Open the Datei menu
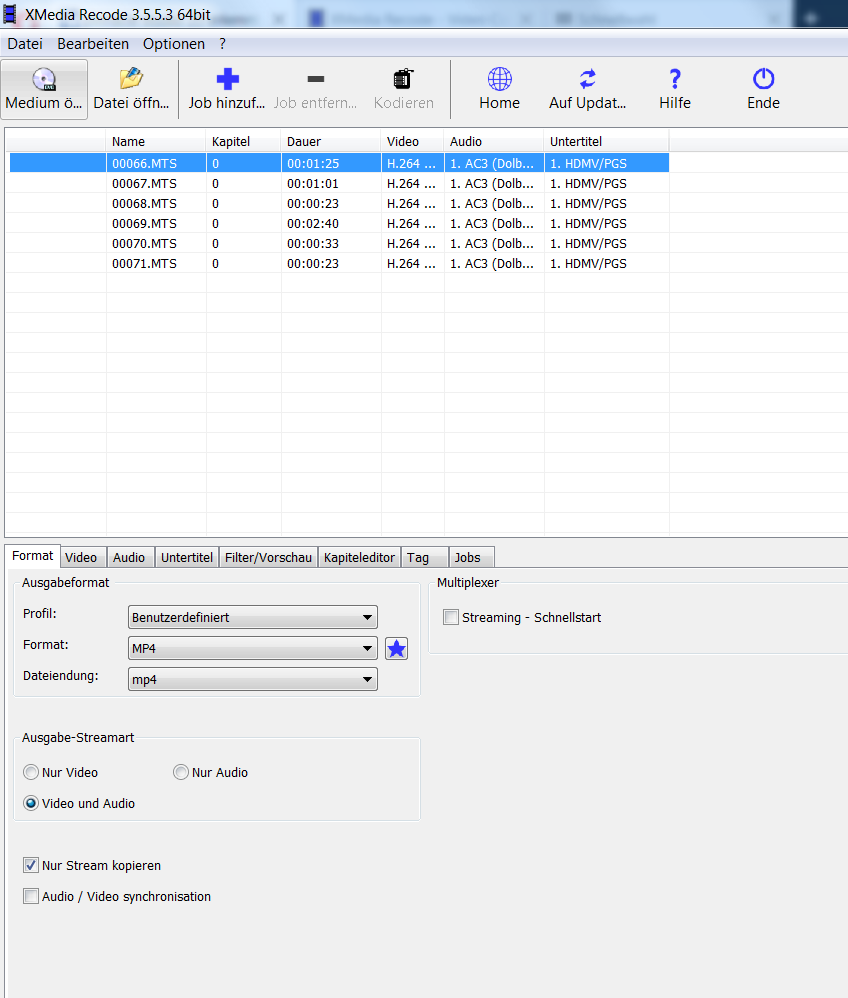848x998 pixels. (25, 44)
